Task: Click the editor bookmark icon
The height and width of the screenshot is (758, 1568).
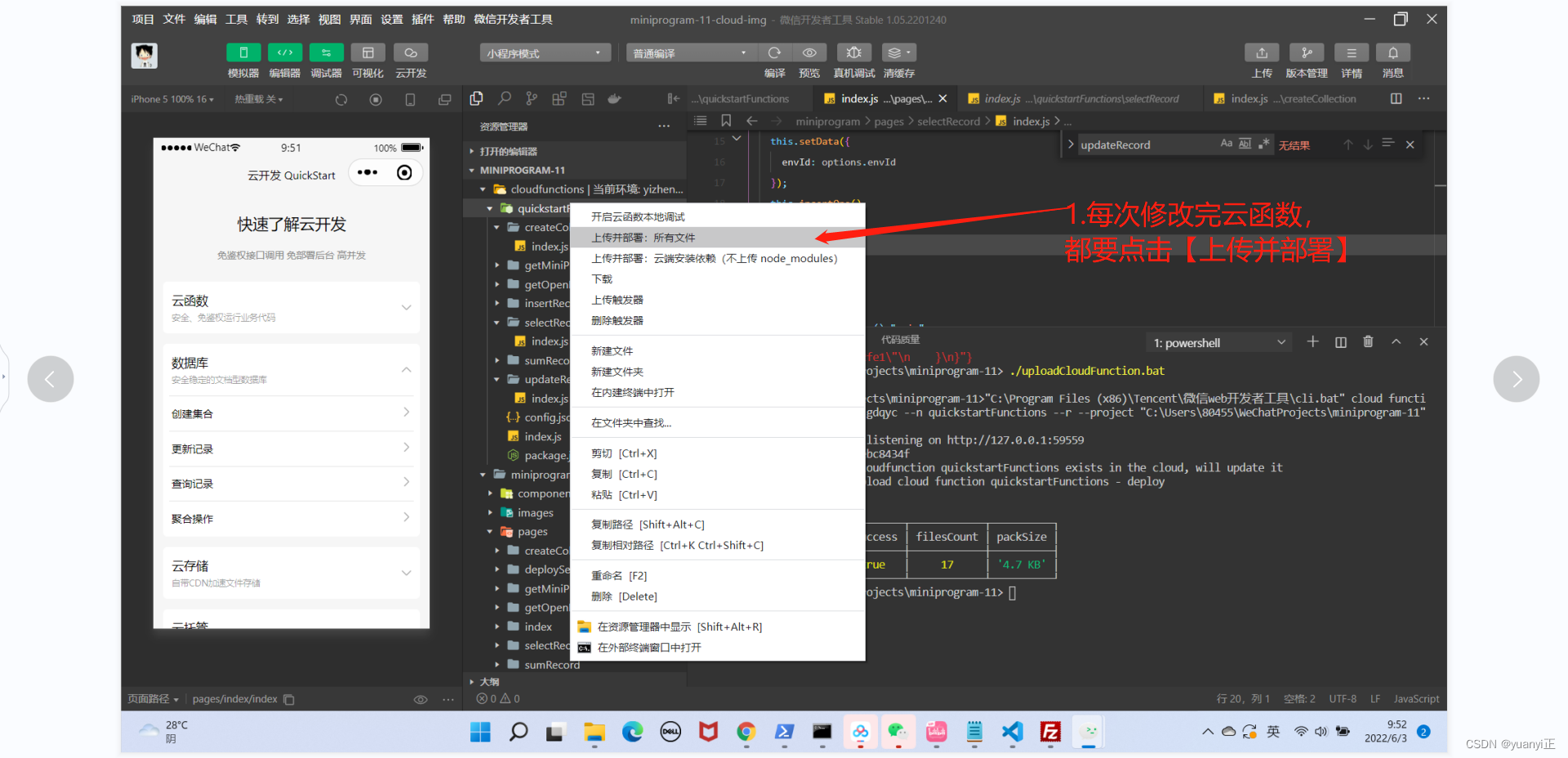Action: 726,121
